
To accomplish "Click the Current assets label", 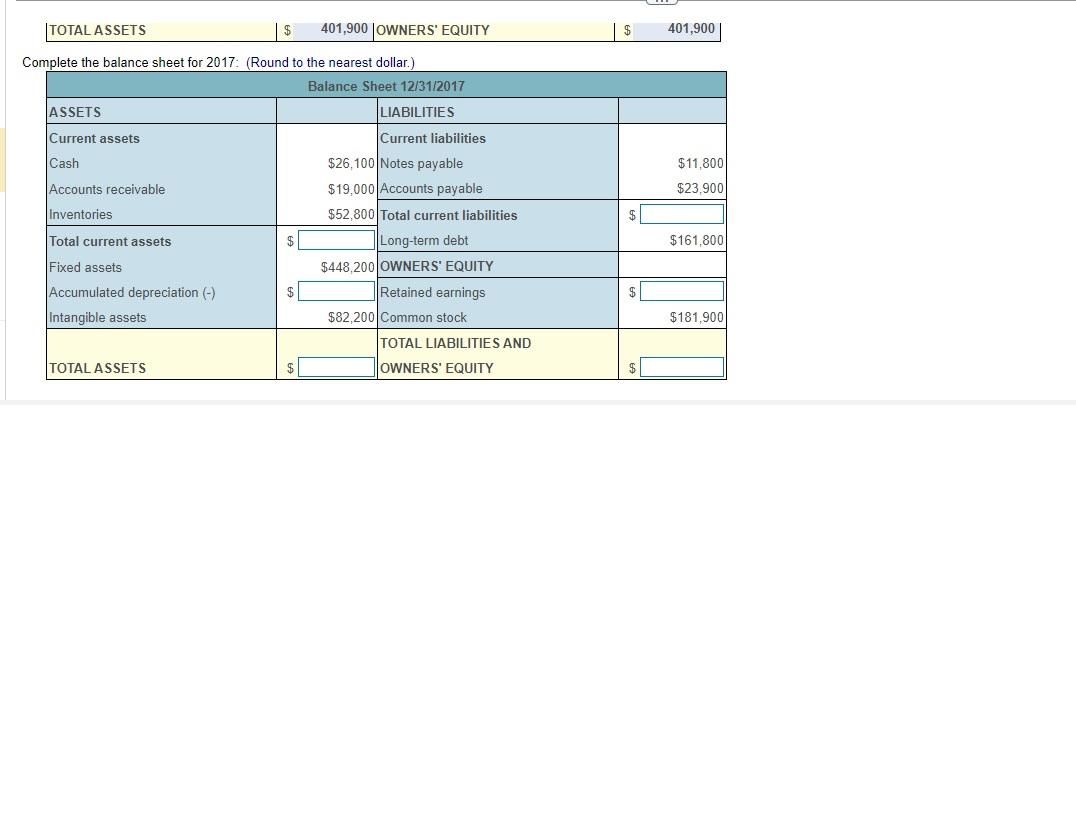I will tap(94, 138).
